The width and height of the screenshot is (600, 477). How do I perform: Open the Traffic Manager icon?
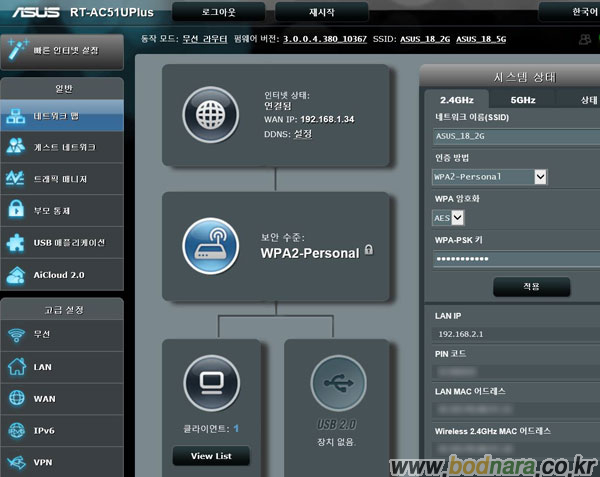pyautogui.click(x=15, y=178)
